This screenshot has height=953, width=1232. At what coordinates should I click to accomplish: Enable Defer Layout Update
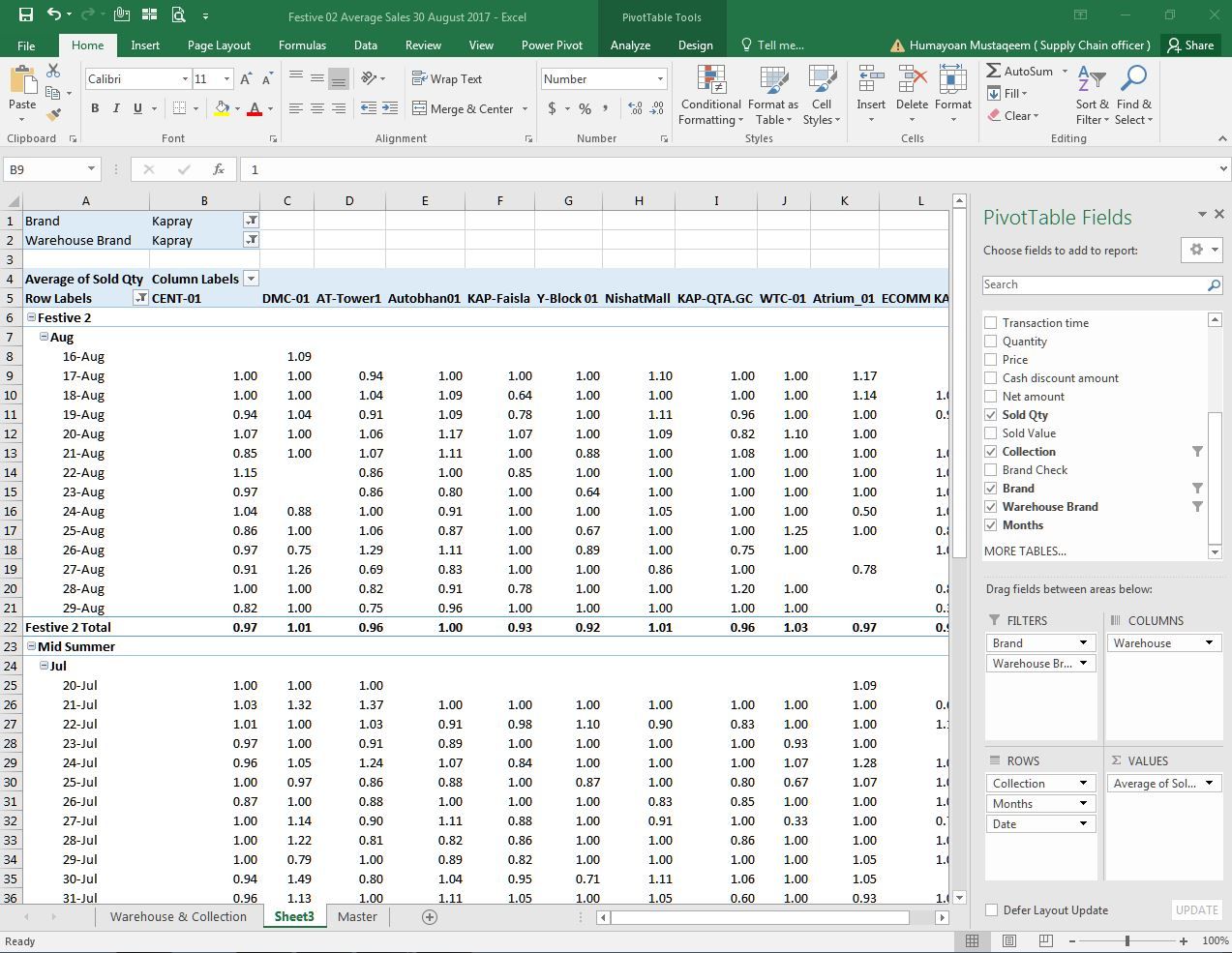(990, 910)
